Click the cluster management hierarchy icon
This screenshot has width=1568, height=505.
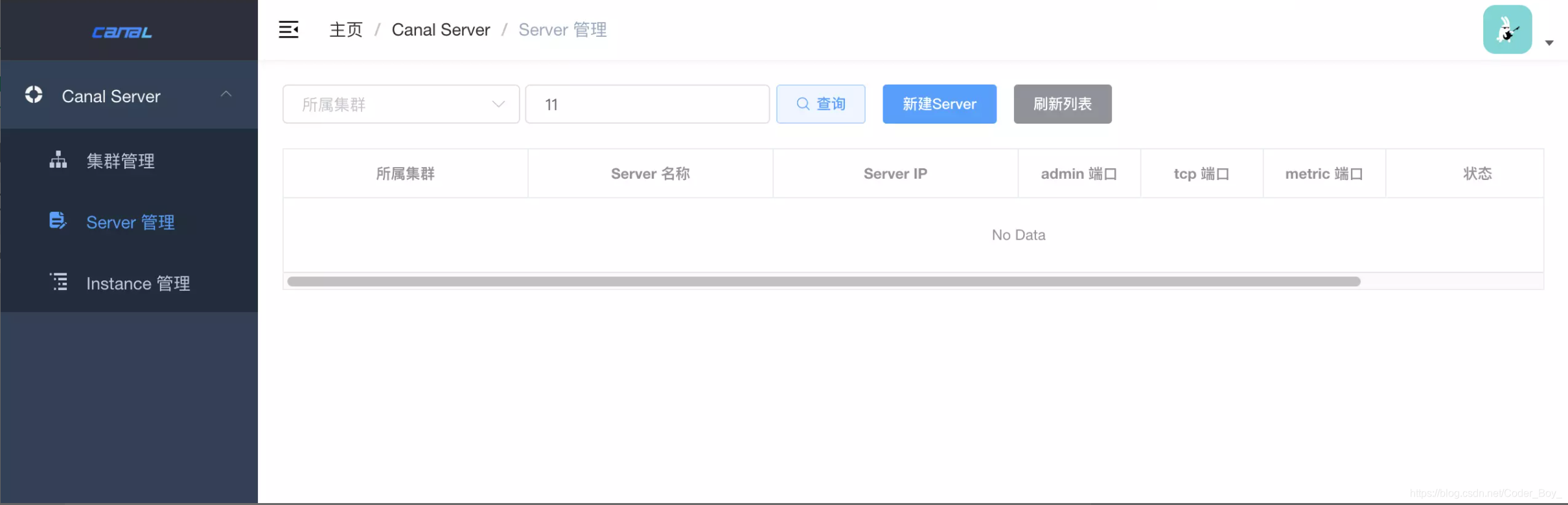pyautogui.click(x=58, y=160)
